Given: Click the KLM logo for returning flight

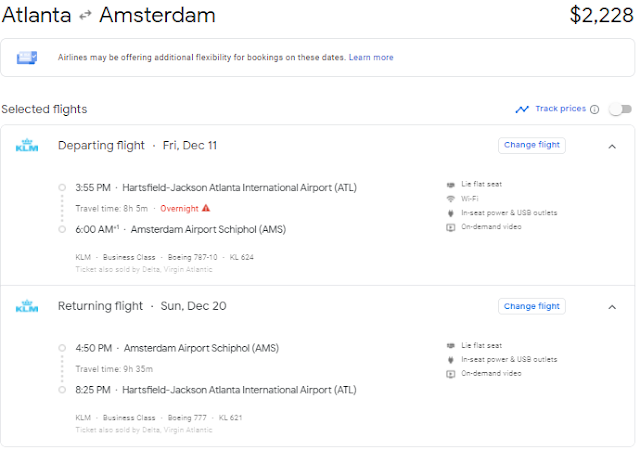Looking at the screenshot, I should coord(27,306).
